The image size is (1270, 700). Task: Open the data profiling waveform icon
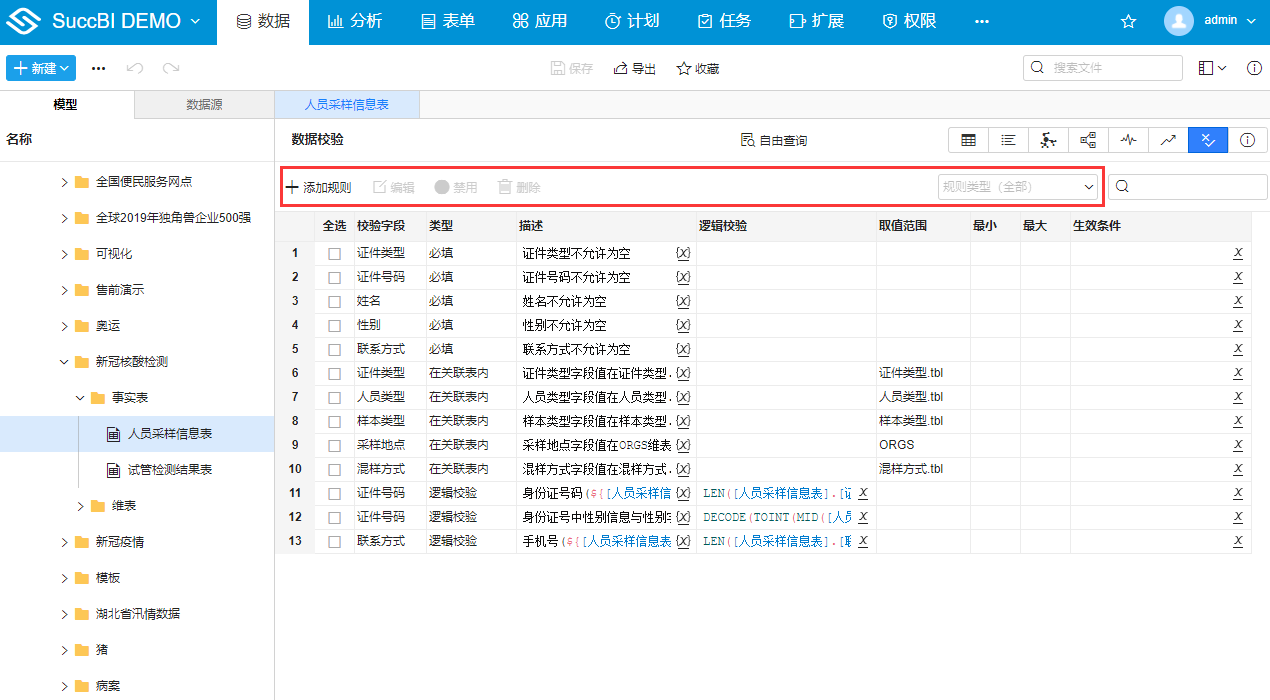click(1128, 140)
